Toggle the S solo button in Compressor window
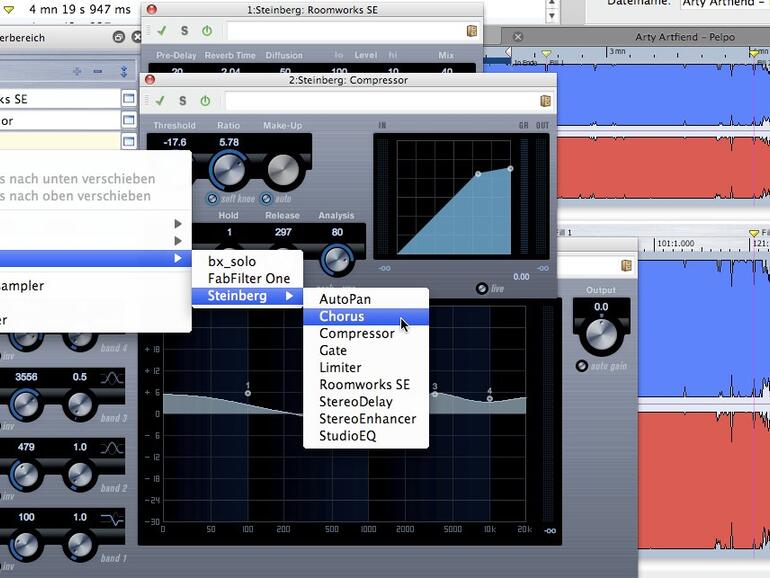This screenshot has width=770, height=578. [183, 101]
